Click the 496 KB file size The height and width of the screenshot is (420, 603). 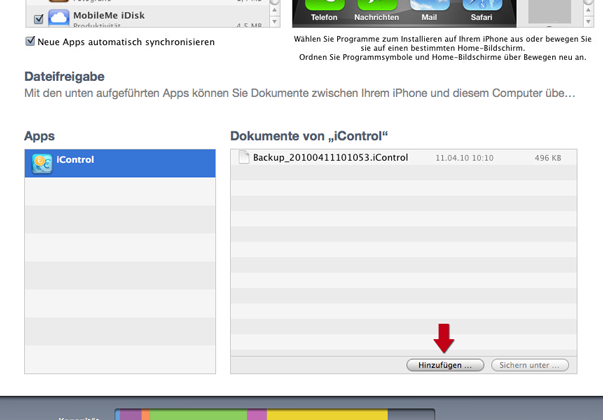click(548, 158)
